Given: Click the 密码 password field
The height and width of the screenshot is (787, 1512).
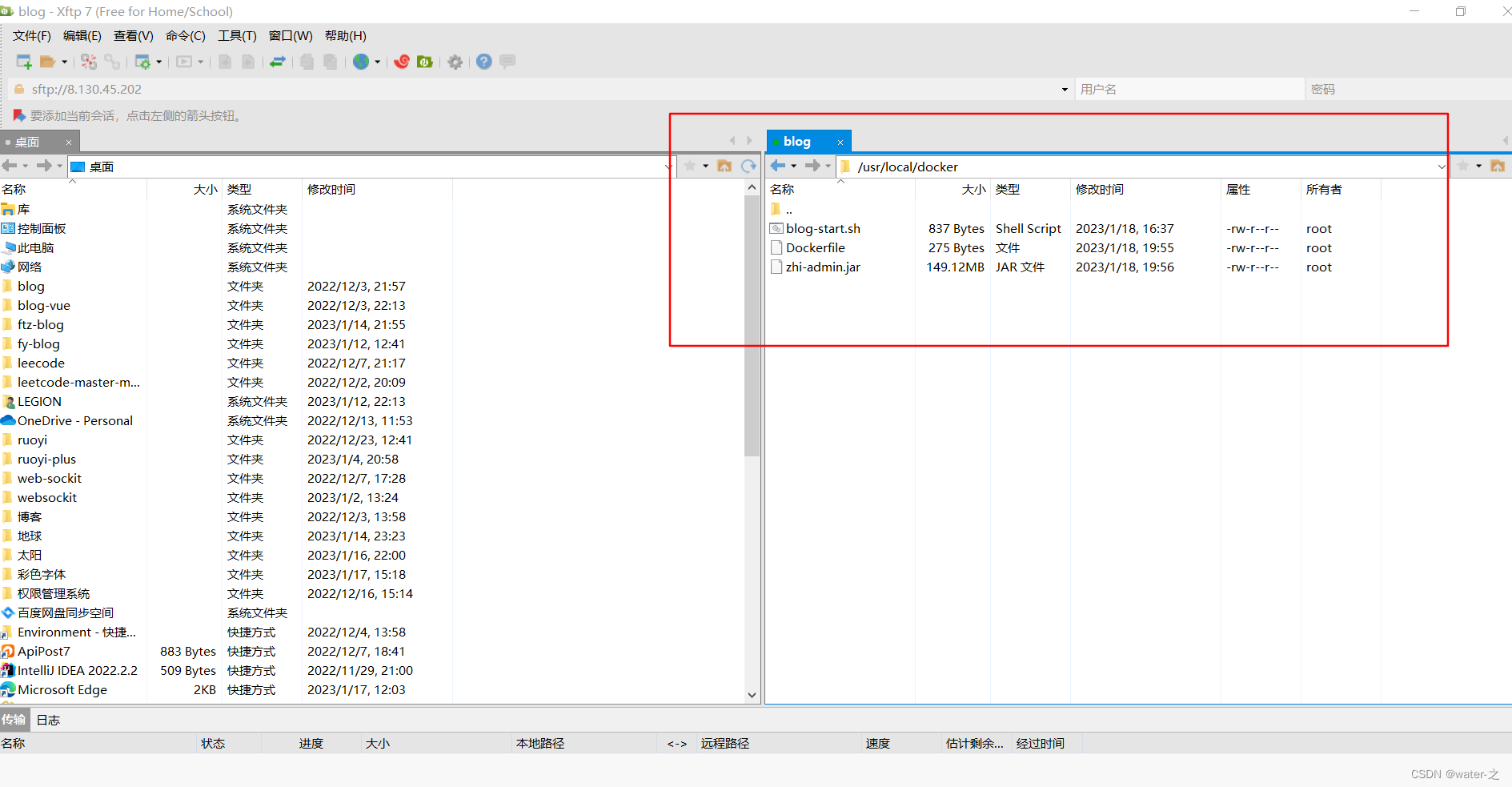Looking at the screenshot, I should pyautogui.click(x=1409, y=90).
